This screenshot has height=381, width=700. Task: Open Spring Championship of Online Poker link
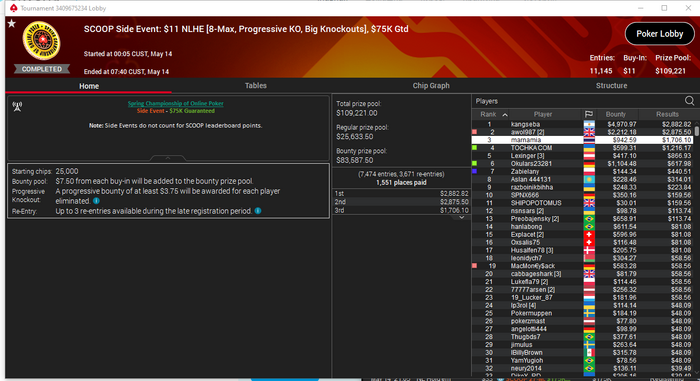point(175,103)
